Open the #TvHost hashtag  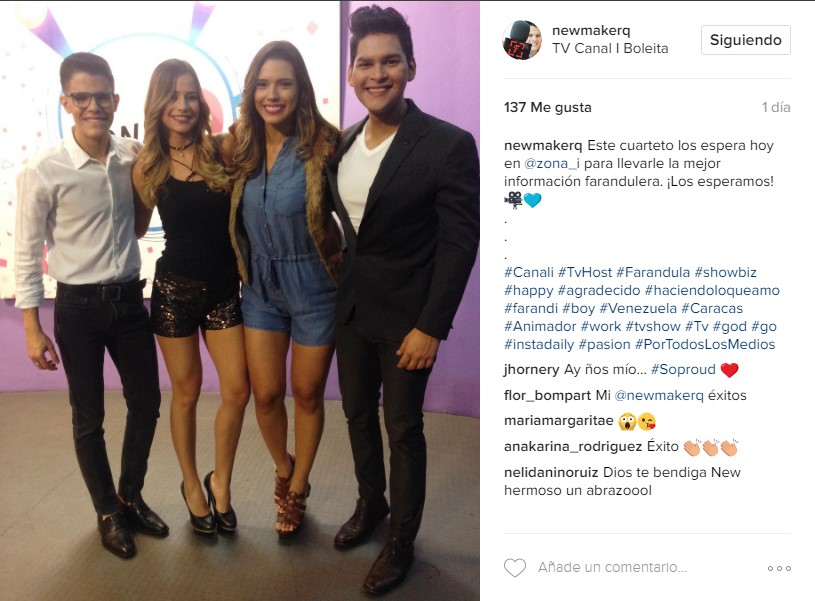click(585, 272)
